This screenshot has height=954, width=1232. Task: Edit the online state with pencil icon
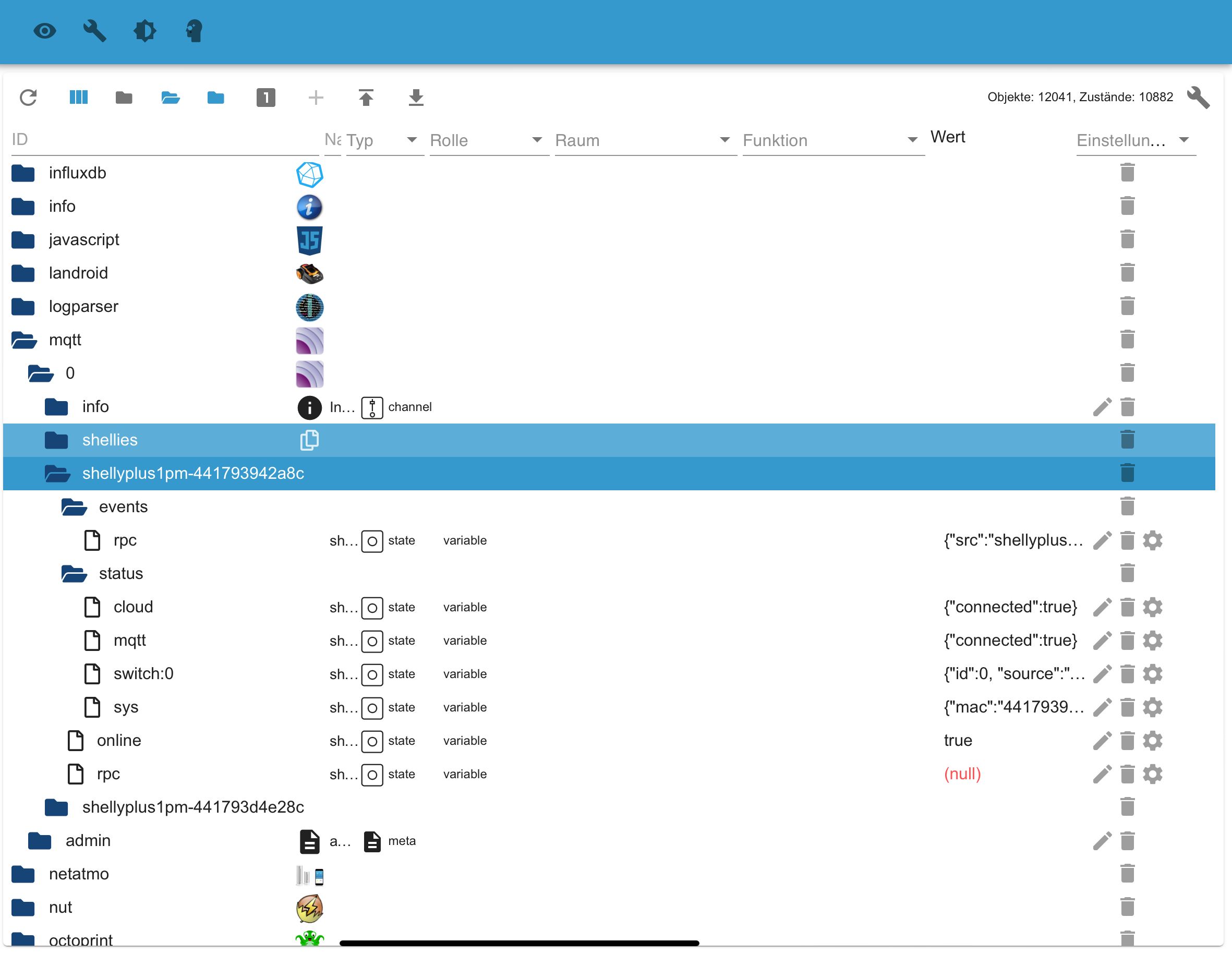[x=1102, y=741]
